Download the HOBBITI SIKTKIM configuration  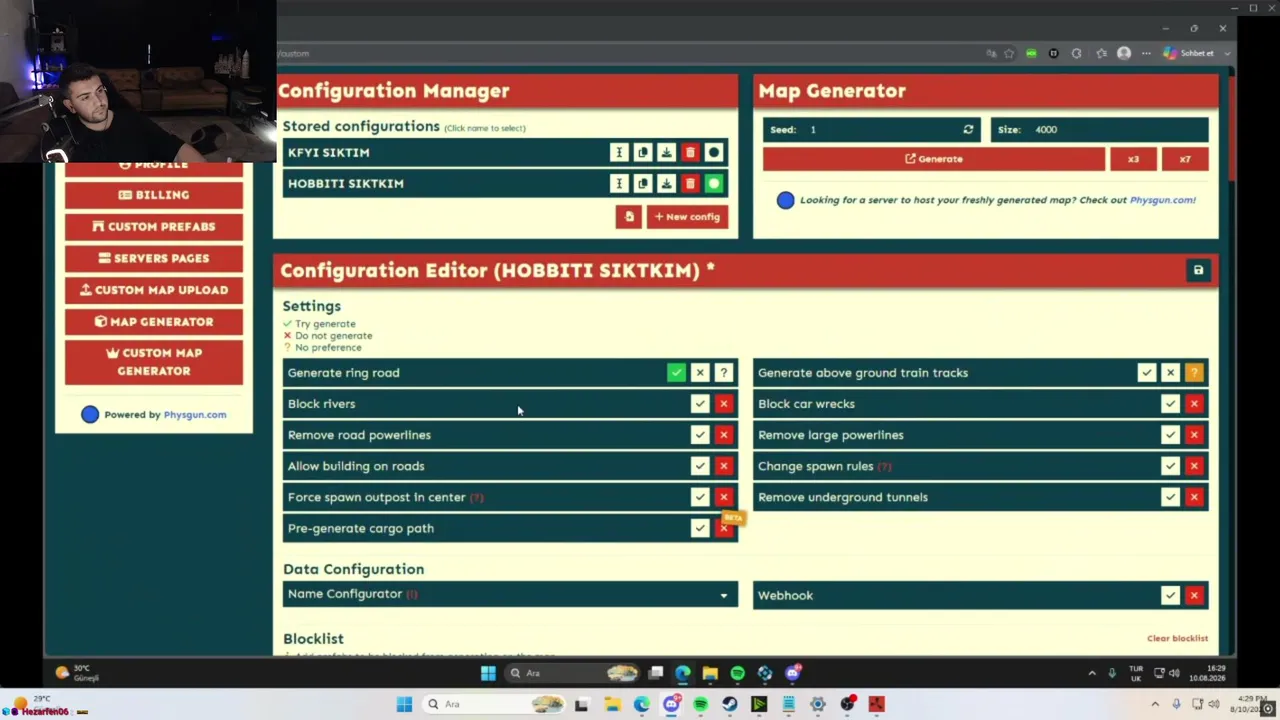666,184
